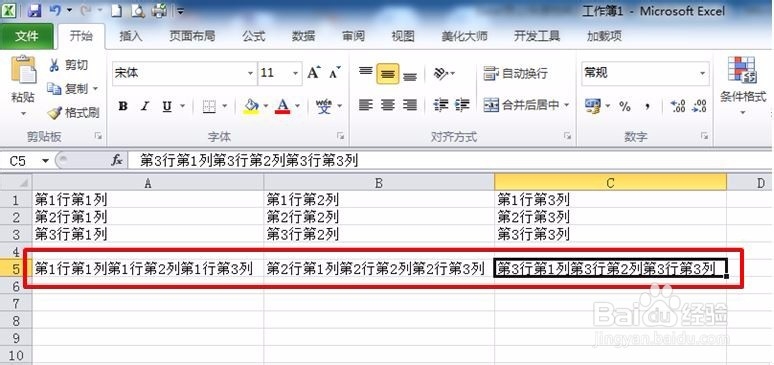774x365 pixels.
Task: Open the 常规 number format dropdown
Action: pos(702,73)
